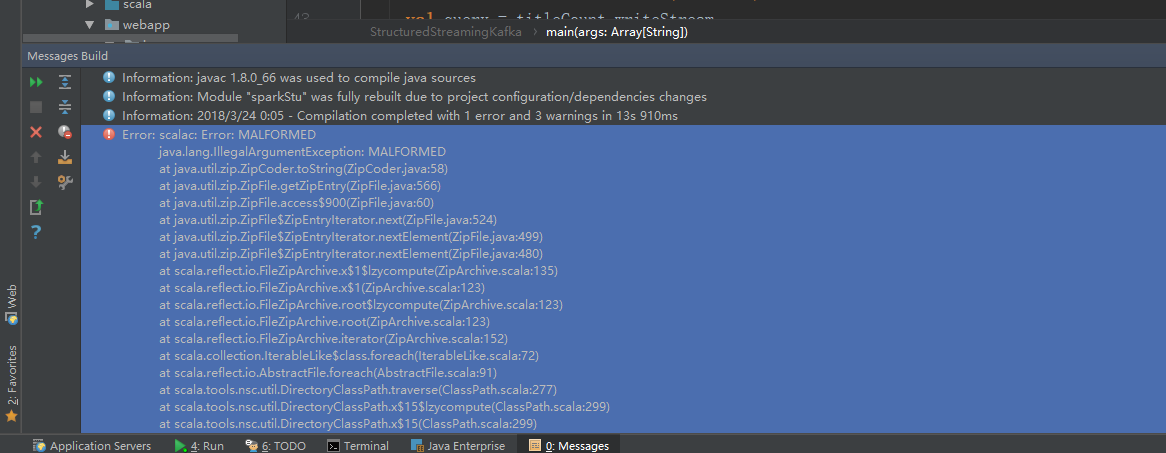The width and height of the screenshot is (1166, 453).
Task: Click ZipEntryIterator.next(ZipFile.java:524) trace line
Action: 328,220
